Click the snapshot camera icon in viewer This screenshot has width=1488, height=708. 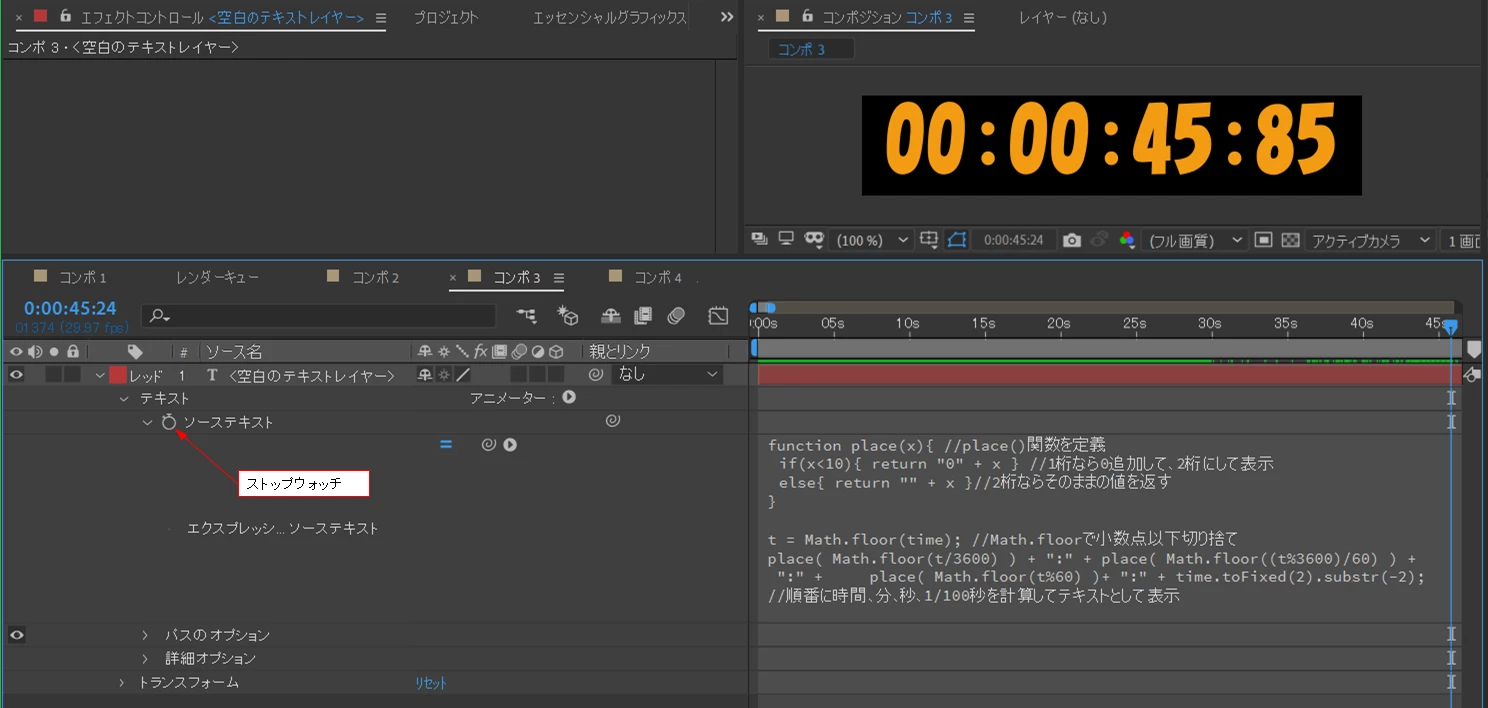pos(1072,240)
